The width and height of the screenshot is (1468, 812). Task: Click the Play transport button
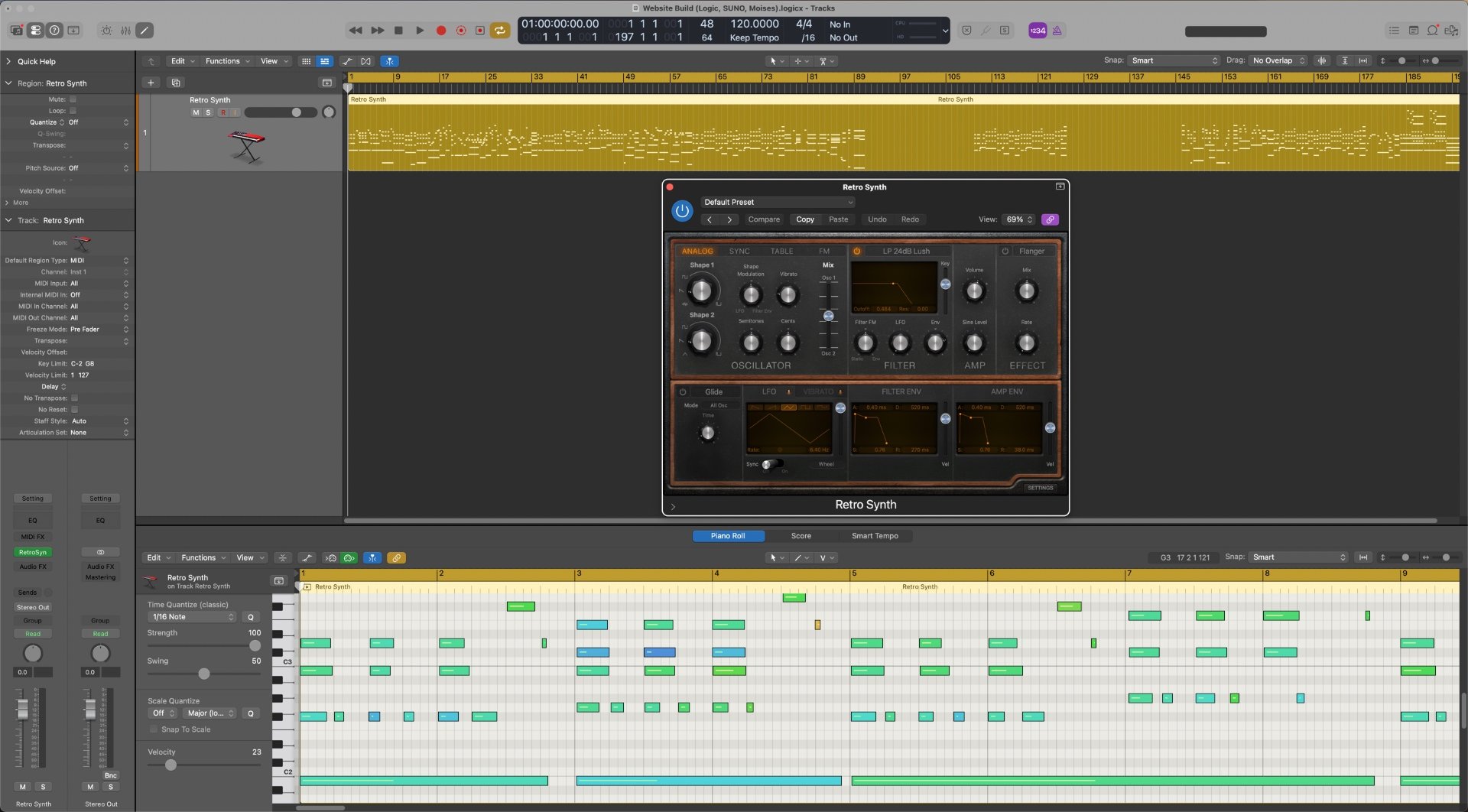tap(420, 31)
